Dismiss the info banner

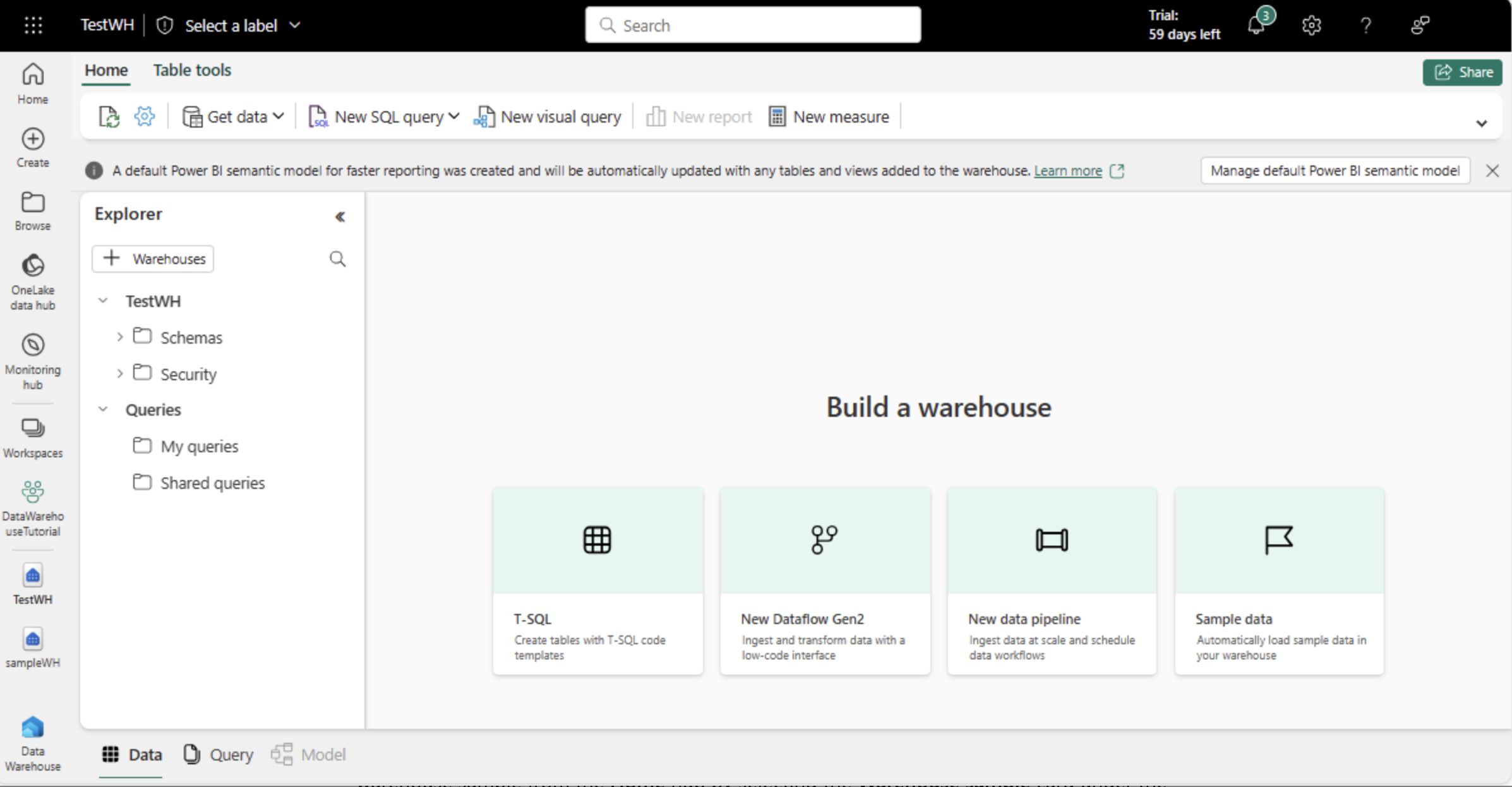click(1492, 171)
